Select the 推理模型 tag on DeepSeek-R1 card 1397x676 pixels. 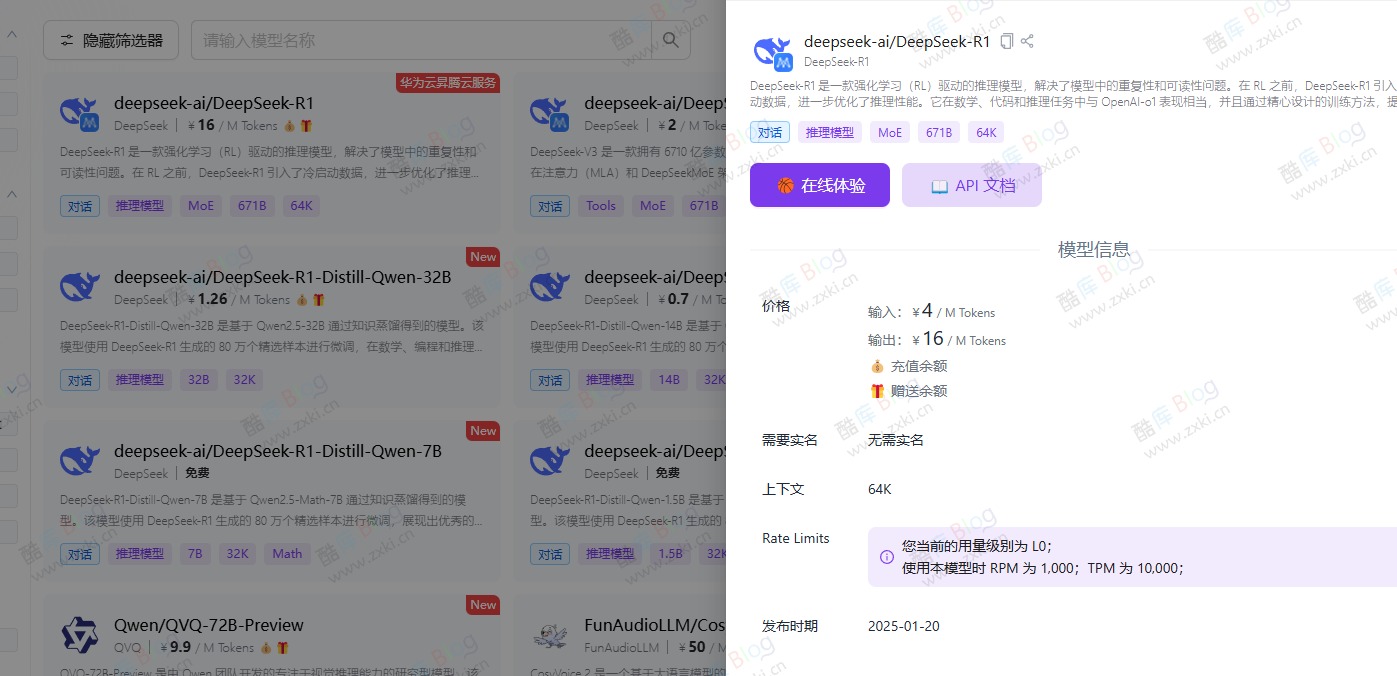click(139, 205)
